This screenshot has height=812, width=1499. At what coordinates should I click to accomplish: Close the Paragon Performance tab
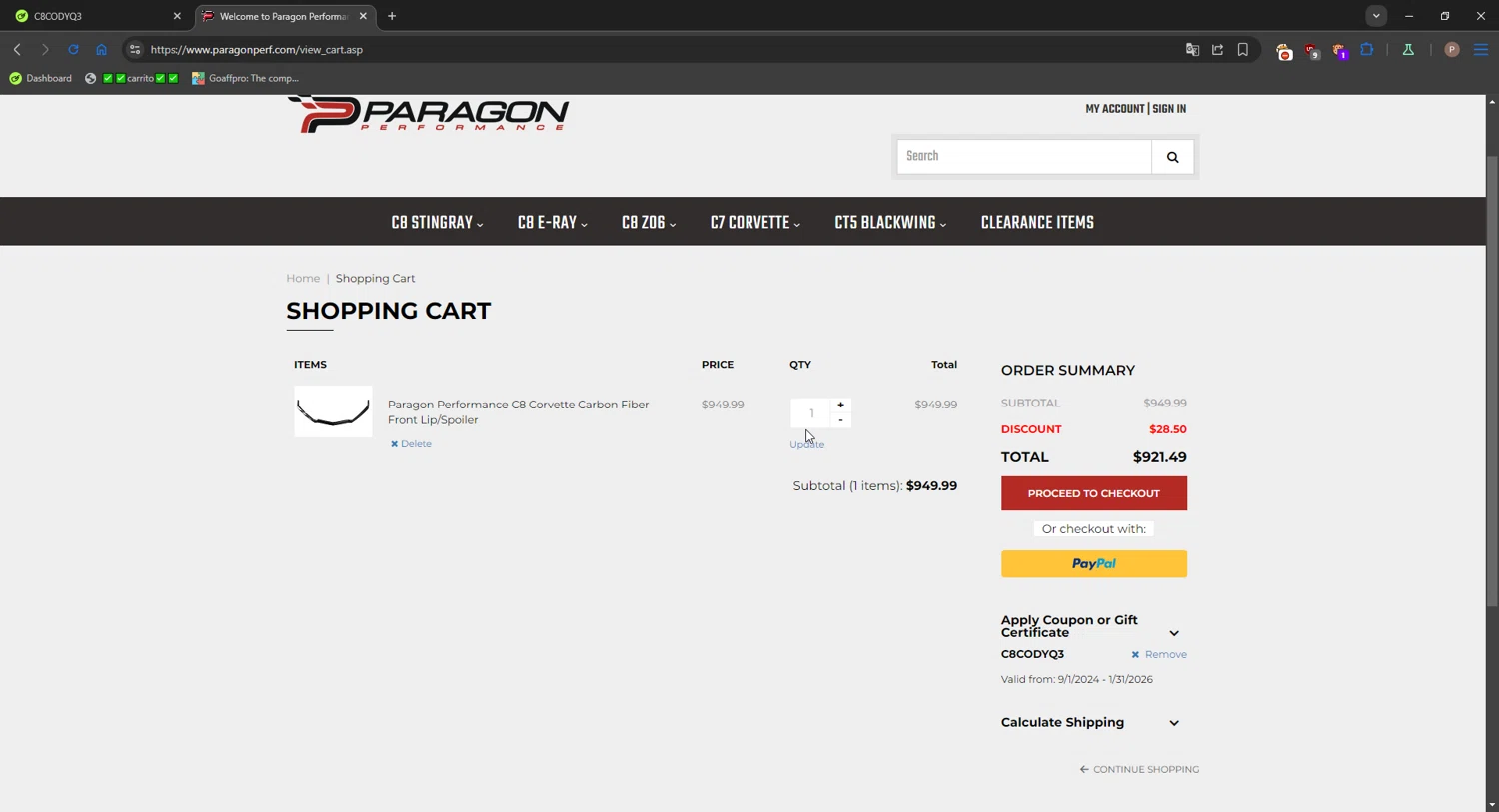coord(363,16)
